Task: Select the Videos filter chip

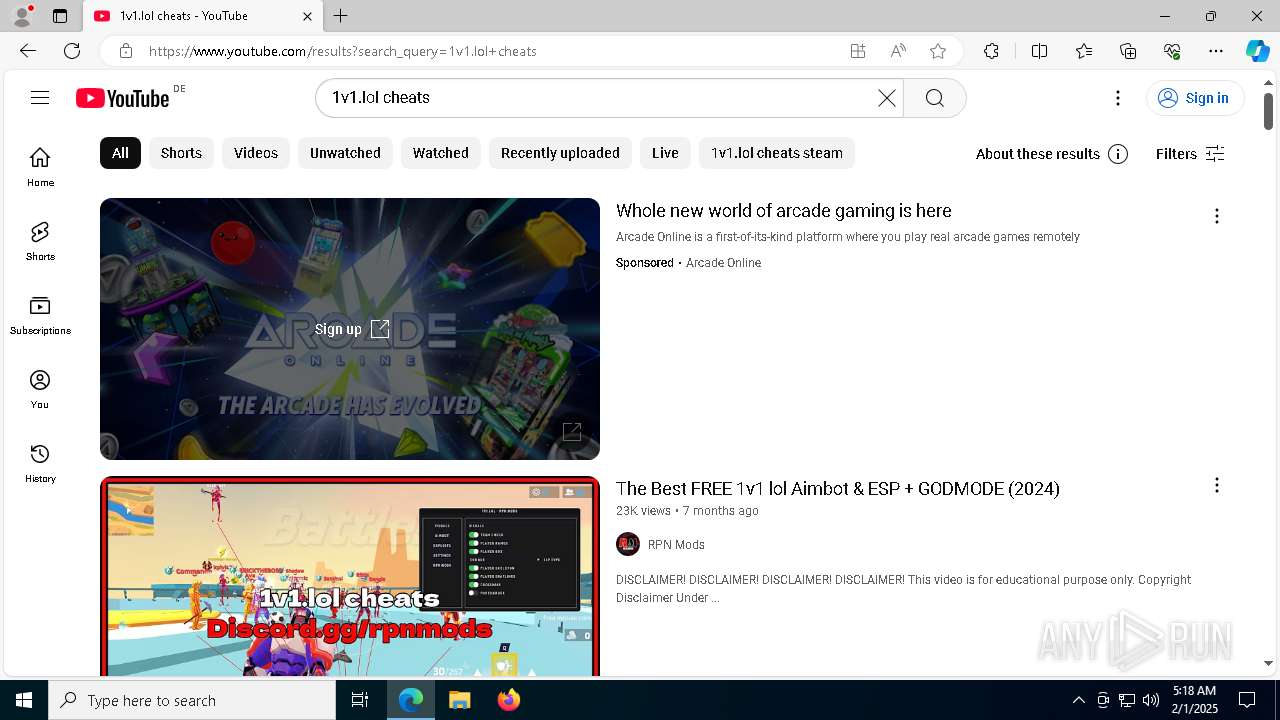Action: [256, 153]
